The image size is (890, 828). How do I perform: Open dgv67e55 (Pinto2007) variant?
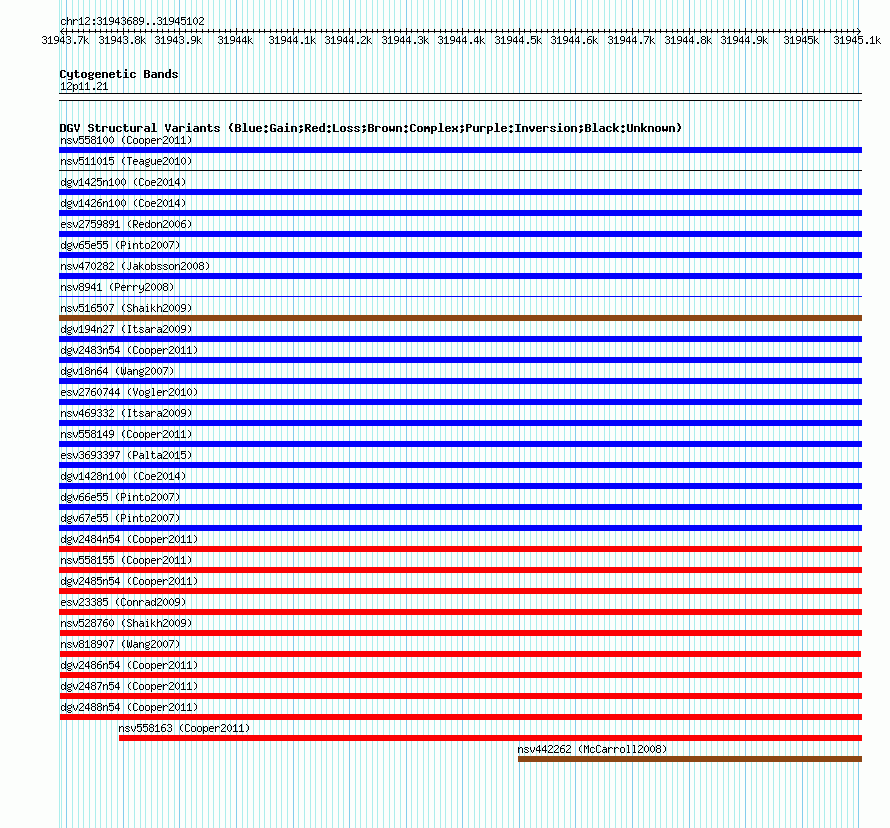120,518
